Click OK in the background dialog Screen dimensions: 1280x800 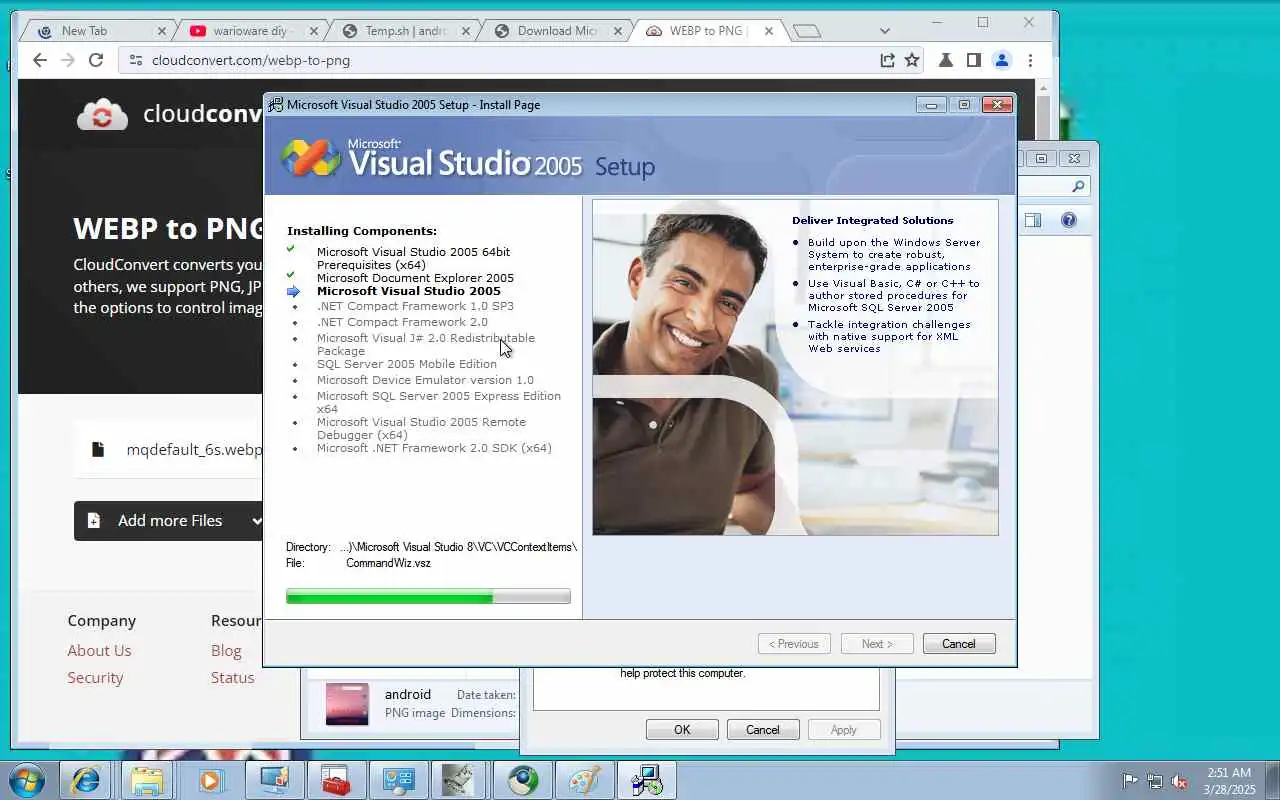(682, 730)
